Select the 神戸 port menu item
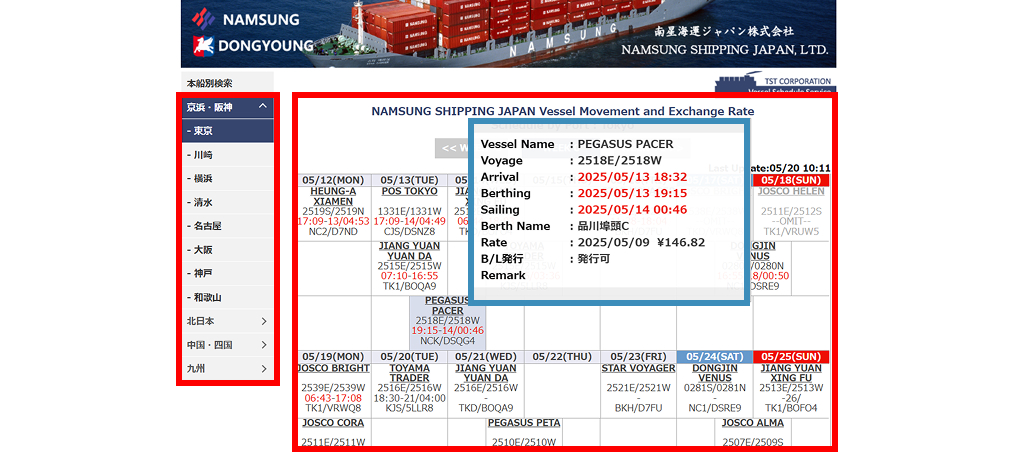Screen dimensions: 1036x452 (227, 274)
